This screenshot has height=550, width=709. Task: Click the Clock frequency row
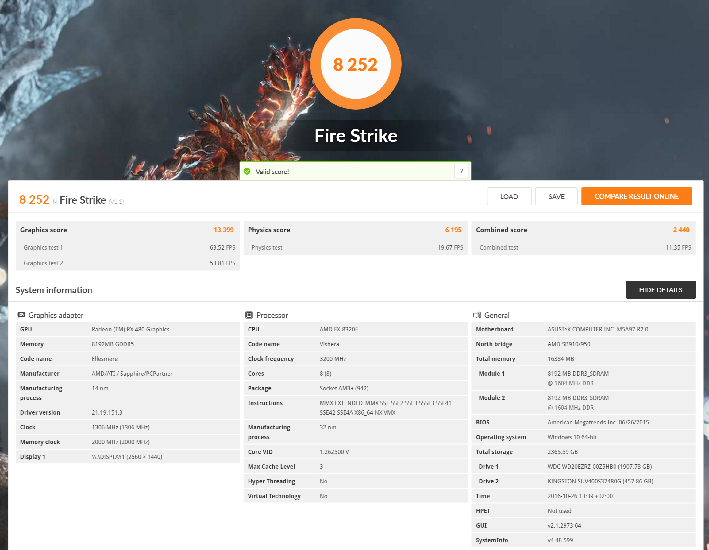pos(356,359)
